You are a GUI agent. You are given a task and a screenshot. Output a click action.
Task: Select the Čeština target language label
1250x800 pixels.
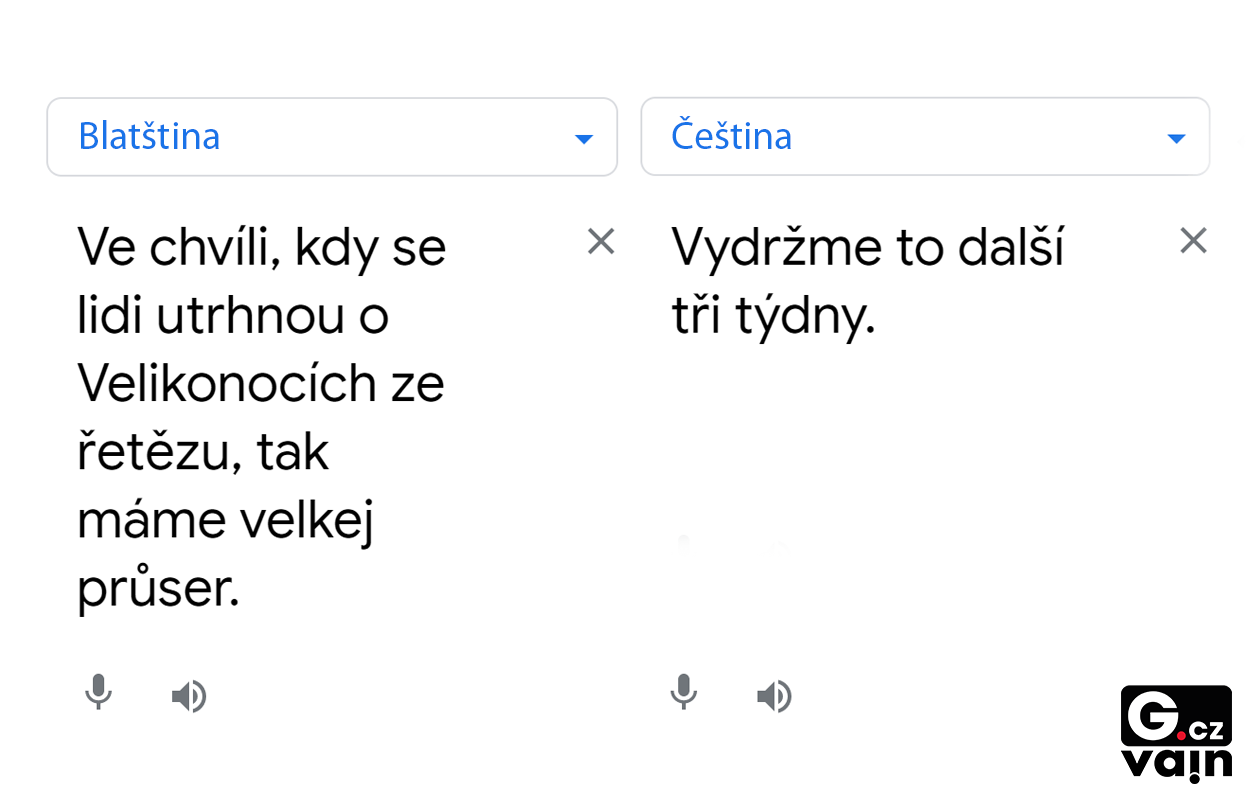(x=731, y=136)
